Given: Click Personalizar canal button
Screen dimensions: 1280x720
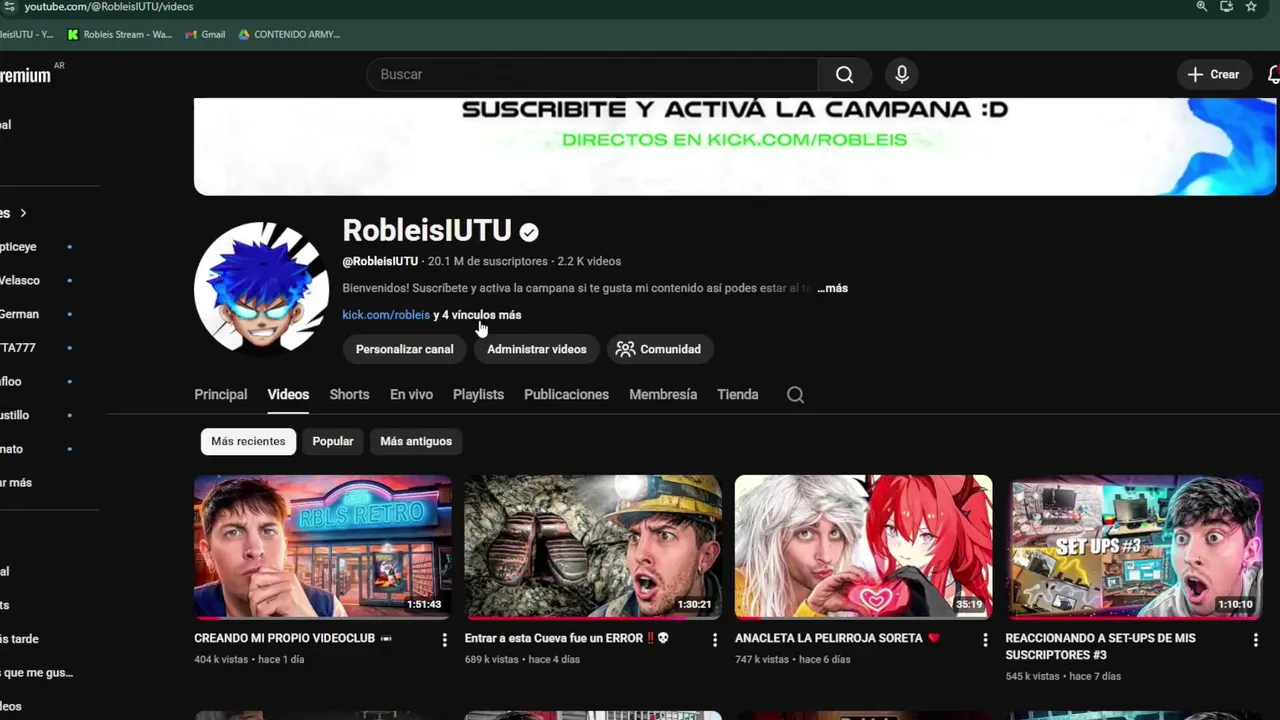Looking at the screenshot, I should [405, 349].
